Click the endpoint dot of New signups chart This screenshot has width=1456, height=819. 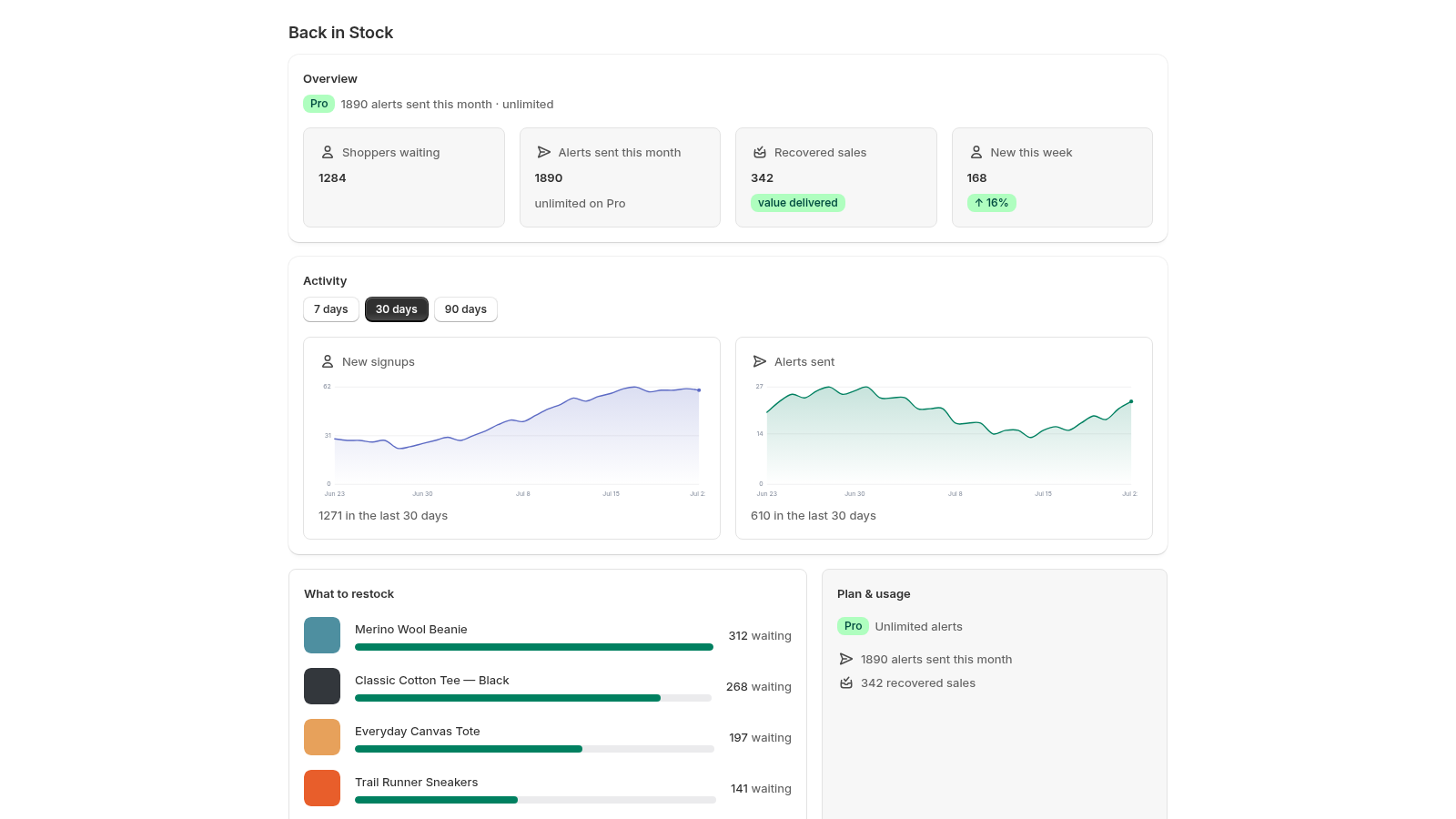(x=699, y=390)
